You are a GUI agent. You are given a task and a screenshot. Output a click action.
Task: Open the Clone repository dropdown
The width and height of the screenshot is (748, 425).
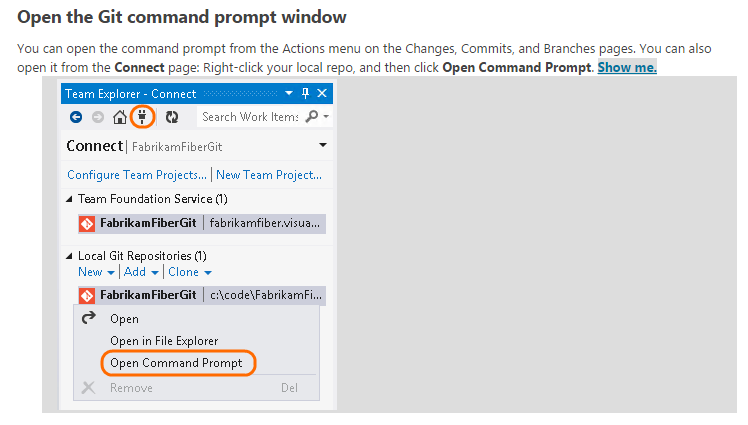[x=189, y=272]
